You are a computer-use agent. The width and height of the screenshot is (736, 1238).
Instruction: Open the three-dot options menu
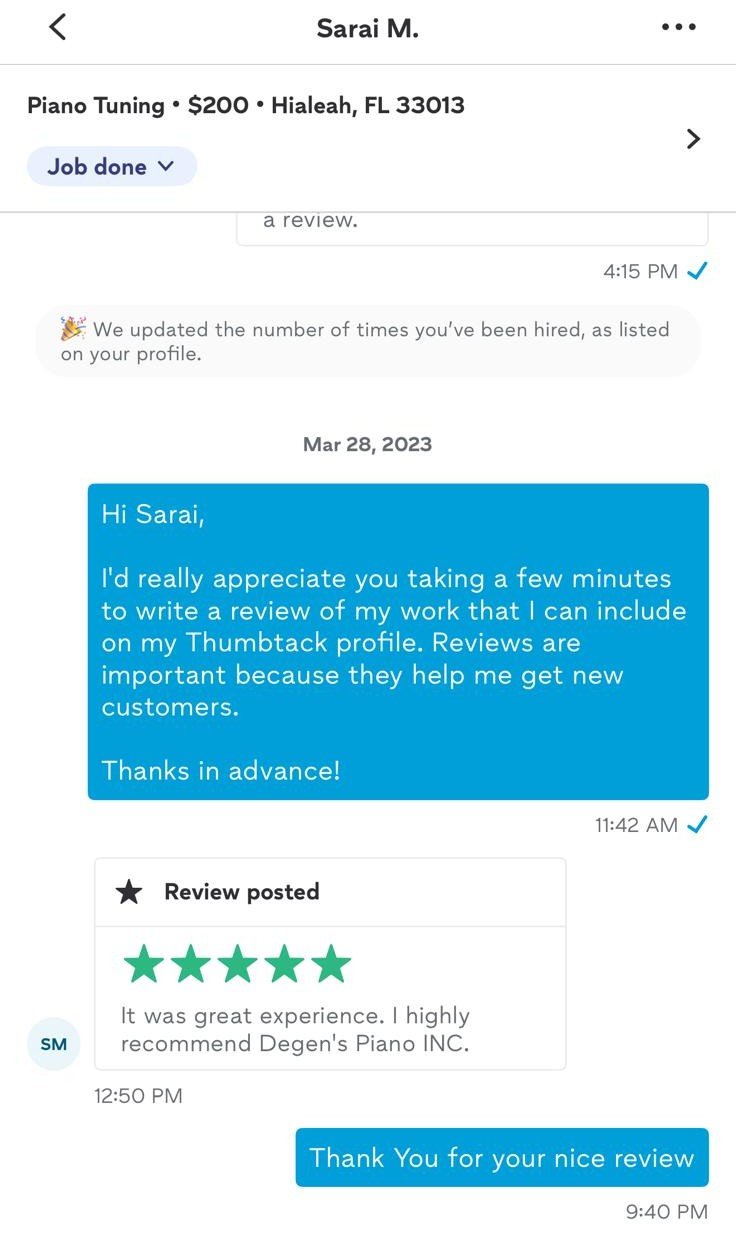678,27
